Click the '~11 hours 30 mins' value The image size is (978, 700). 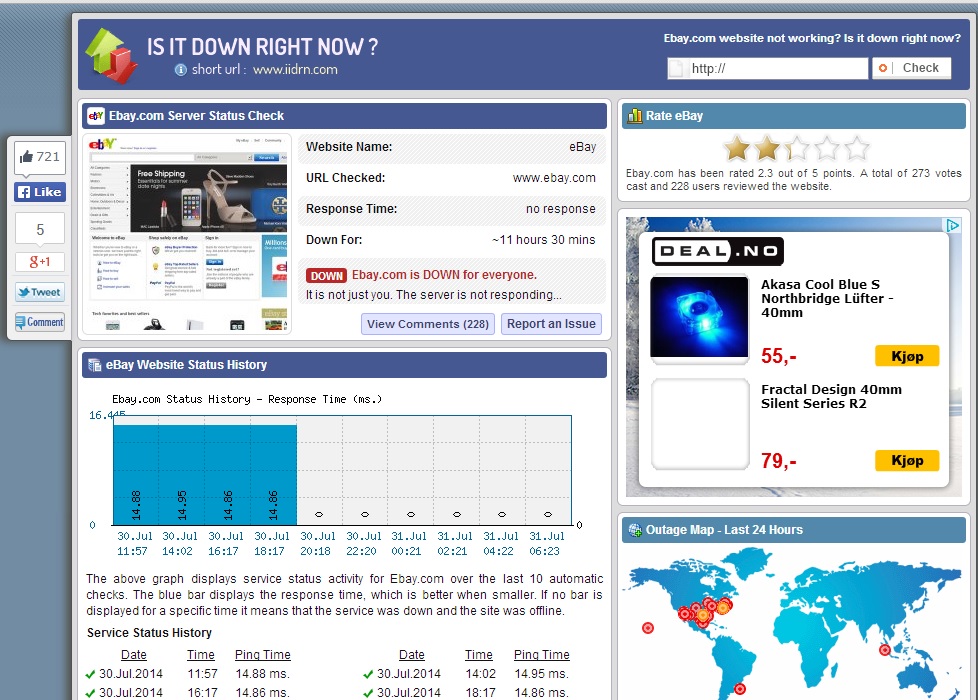click(543, 240)
